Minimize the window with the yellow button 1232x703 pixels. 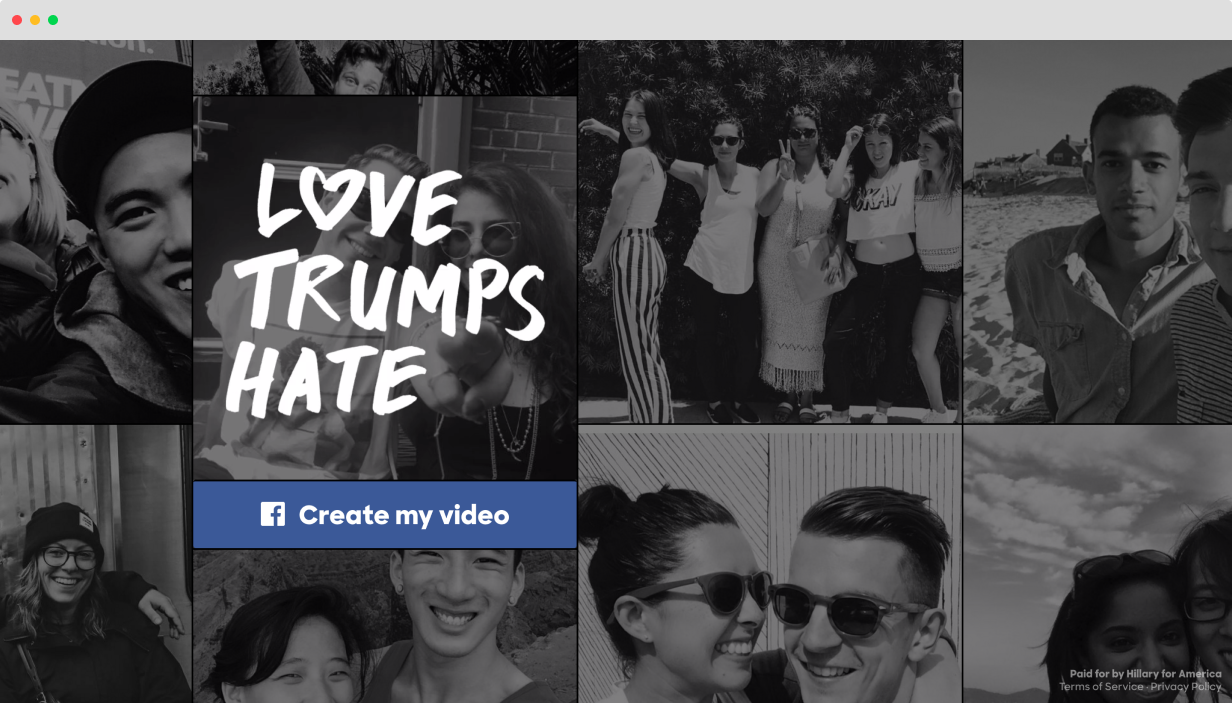35,20
